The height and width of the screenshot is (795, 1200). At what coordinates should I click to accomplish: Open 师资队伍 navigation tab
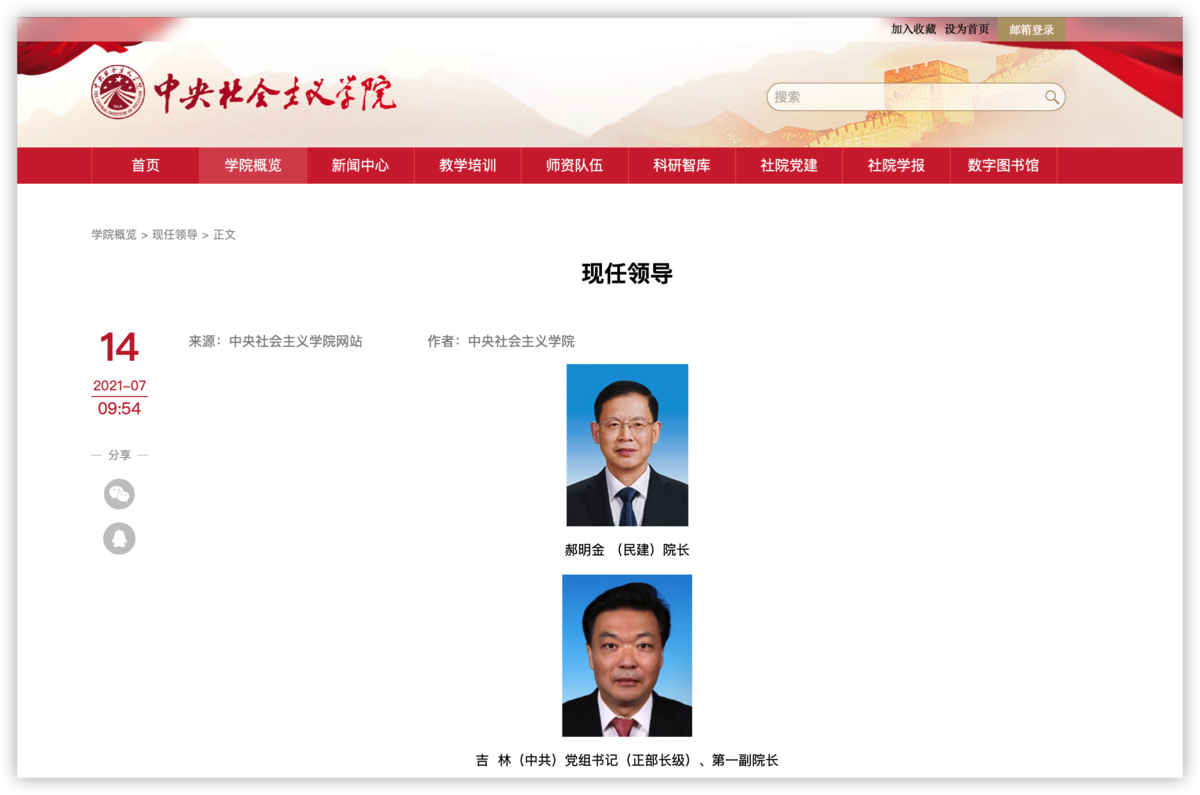click(x=574, y=166)
